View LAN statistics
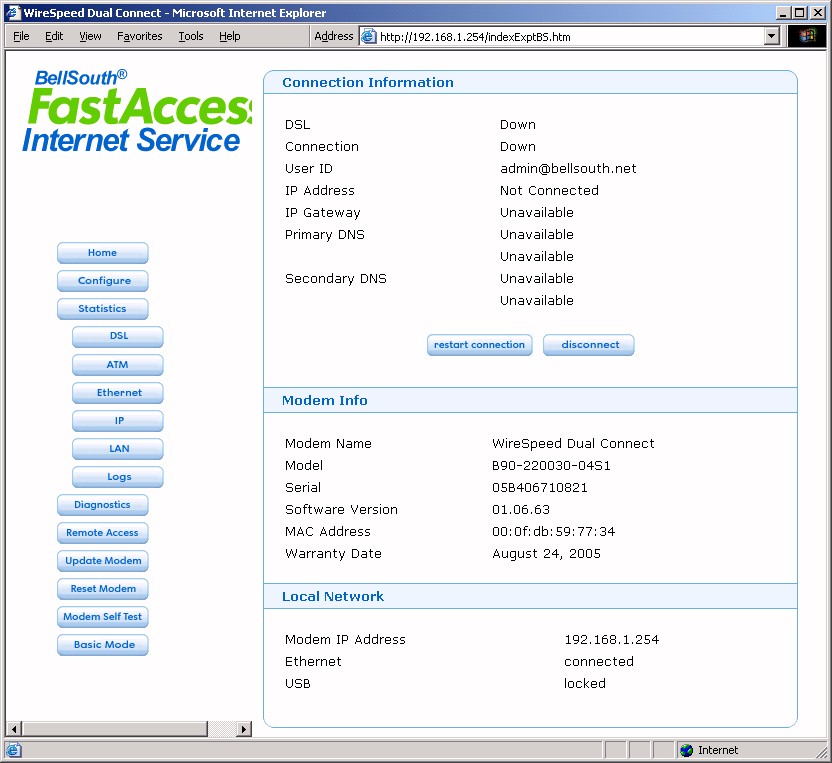Image resolution: width=832 pixels, height=763 pixels. [118, 449]
